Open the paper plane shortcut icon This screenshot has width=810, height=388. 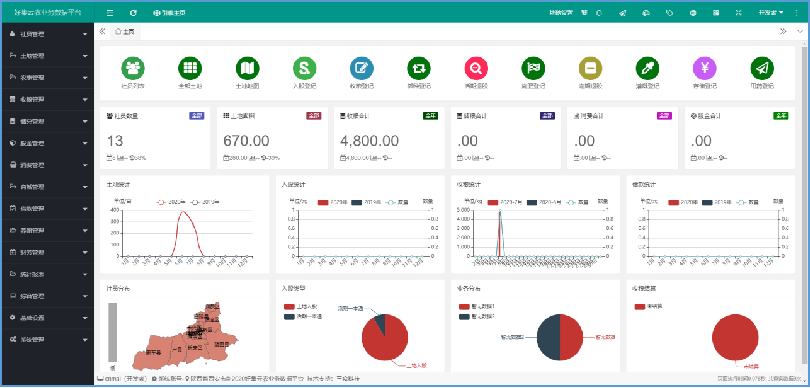coord(762,68)
